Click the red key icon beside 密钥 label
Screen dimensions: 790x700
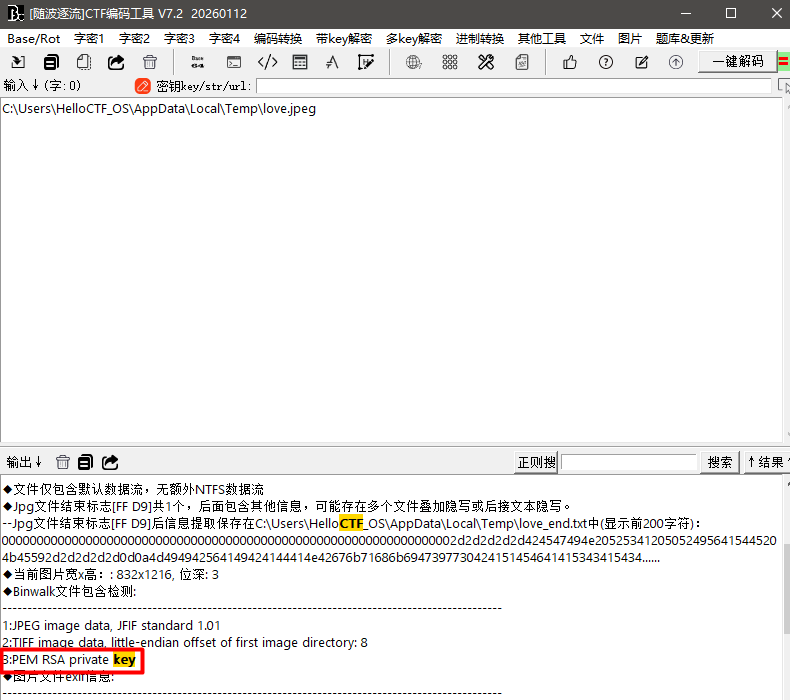click(143, 86)
